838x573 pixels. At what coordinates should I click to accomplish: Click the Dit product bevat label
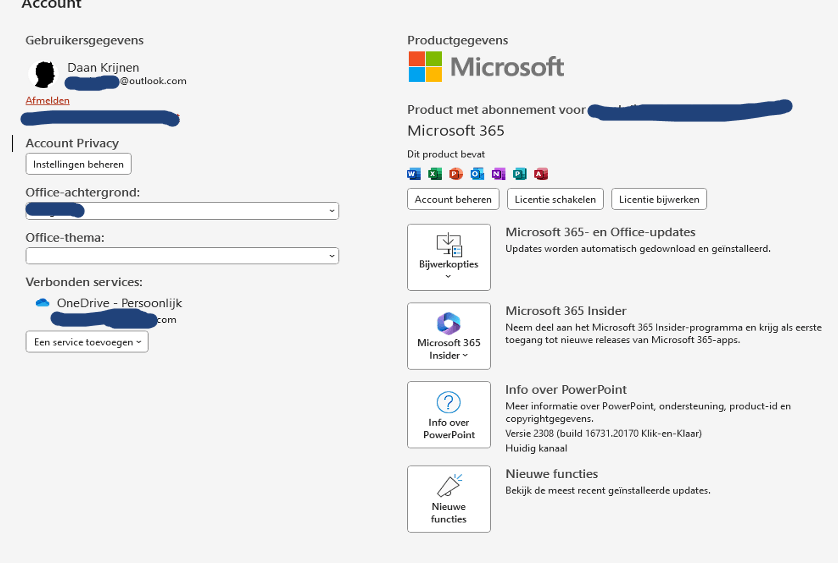(446, 154)
